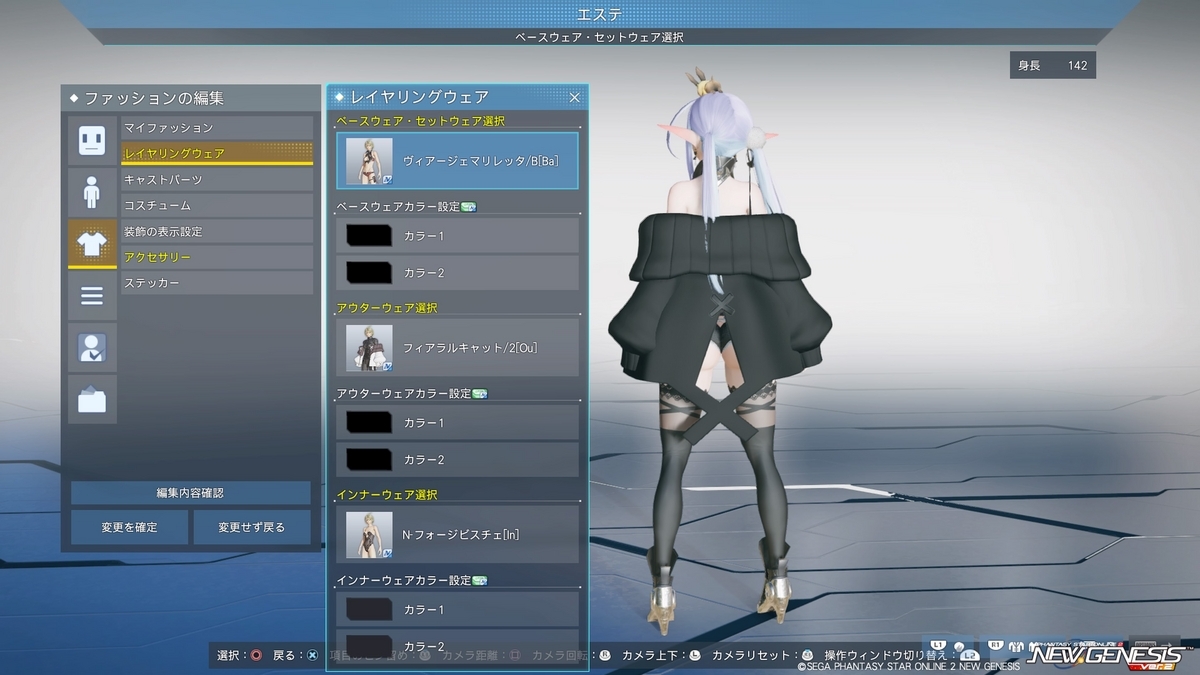Viewport: 1200px width, 675px height.
Task: Click ファッションの編集 panel title
Action: coord(154,98)
